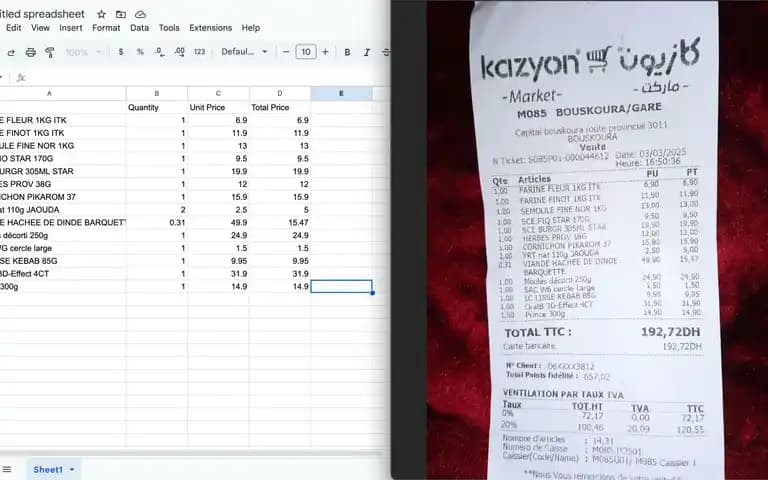Click the fx formula bar
The height and width of the screenshot is (480, 768).
coord(201,78)
